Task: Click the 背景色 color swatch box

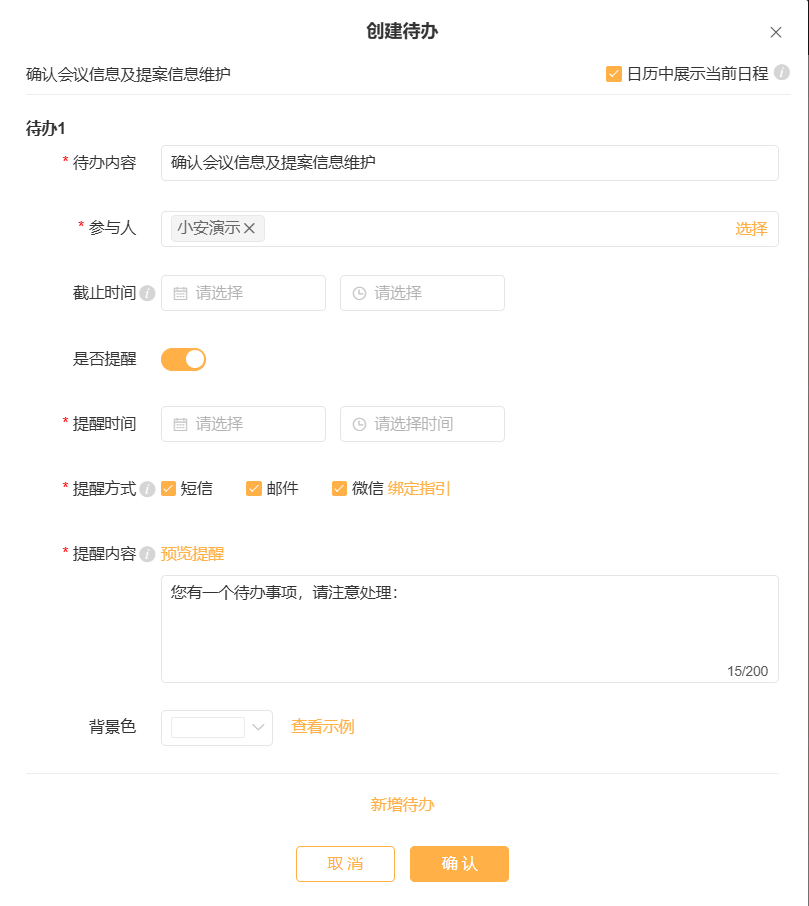Action: 208,727
